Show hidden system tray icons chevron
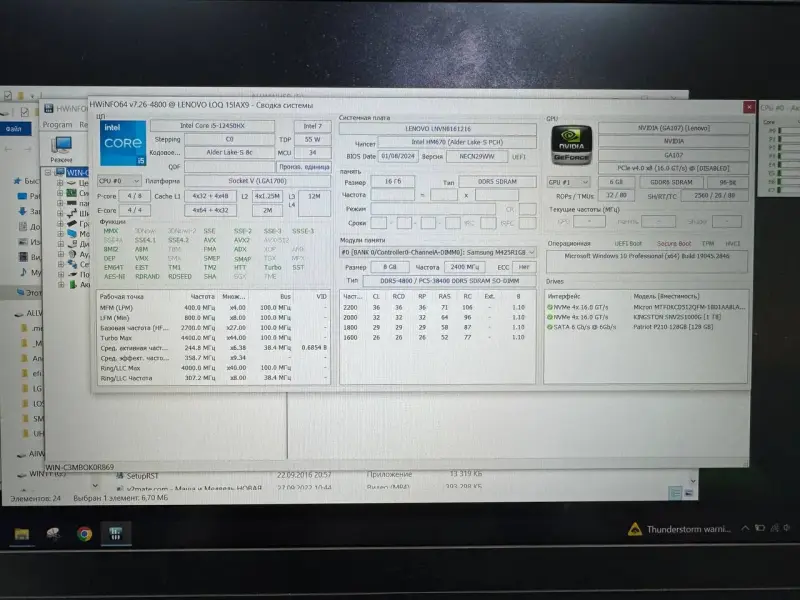The image size is (800, 600). (745, 529)
